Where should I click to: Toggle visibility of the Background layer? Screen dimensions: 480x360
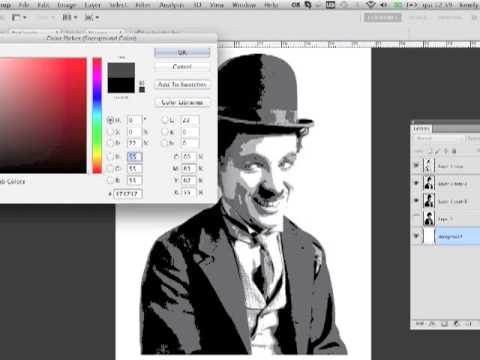pyautogui.click(x=416, y=236)
